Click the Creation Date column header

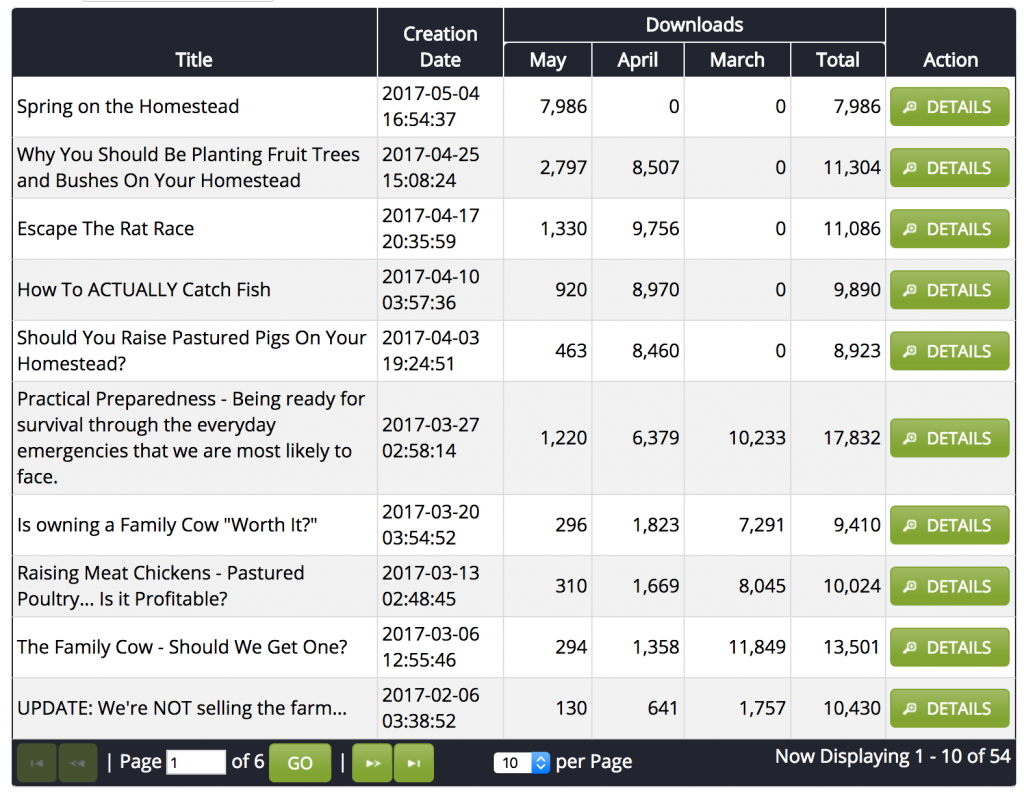[440, 45]
